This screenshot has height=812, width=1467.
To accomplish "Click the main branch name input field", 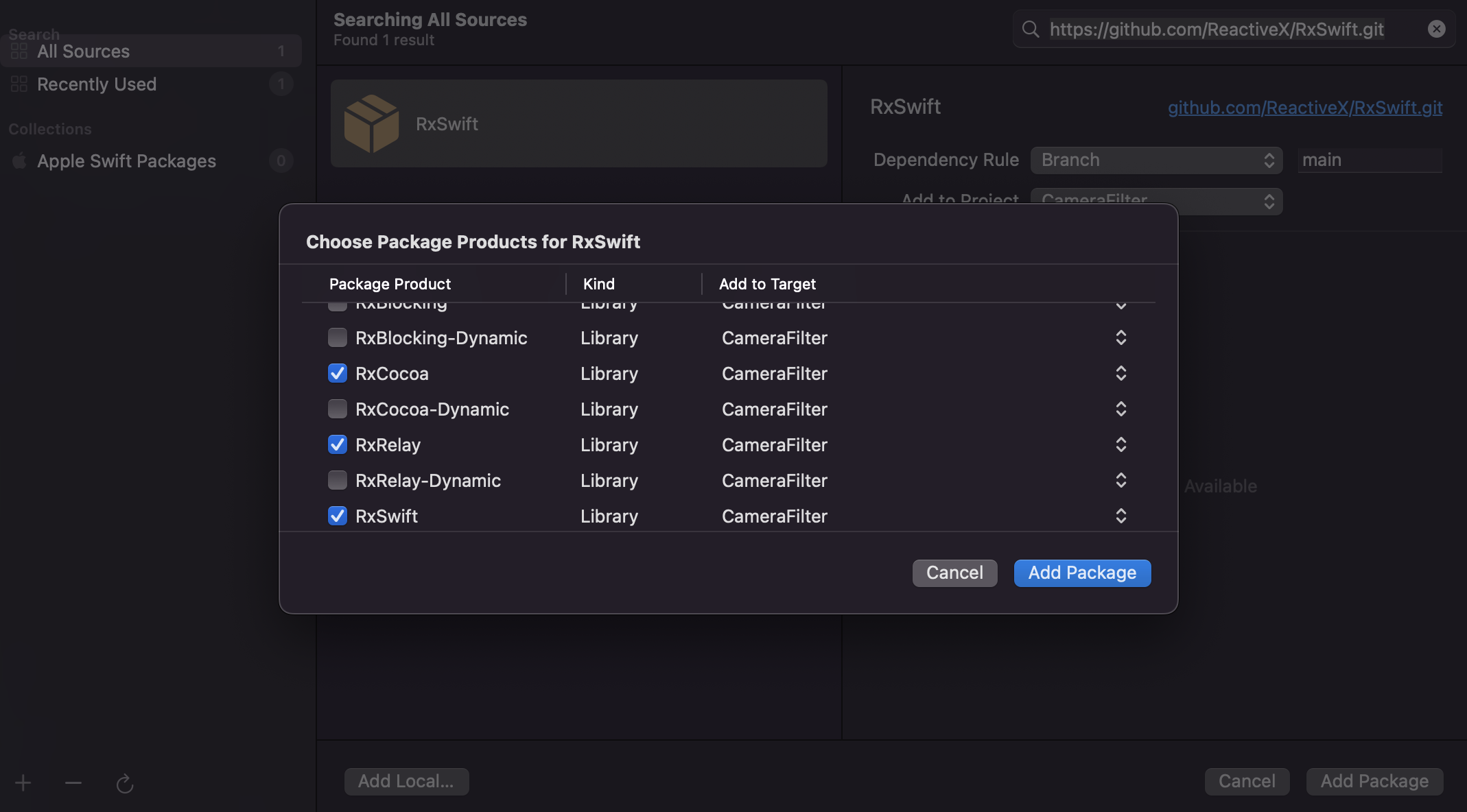I will 1369,160.
